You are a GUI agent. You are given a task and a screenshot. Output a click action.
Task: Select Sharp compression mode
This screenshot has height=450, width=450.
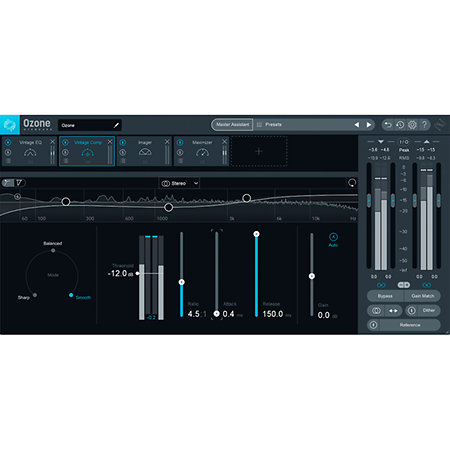[x=35, y=295]
